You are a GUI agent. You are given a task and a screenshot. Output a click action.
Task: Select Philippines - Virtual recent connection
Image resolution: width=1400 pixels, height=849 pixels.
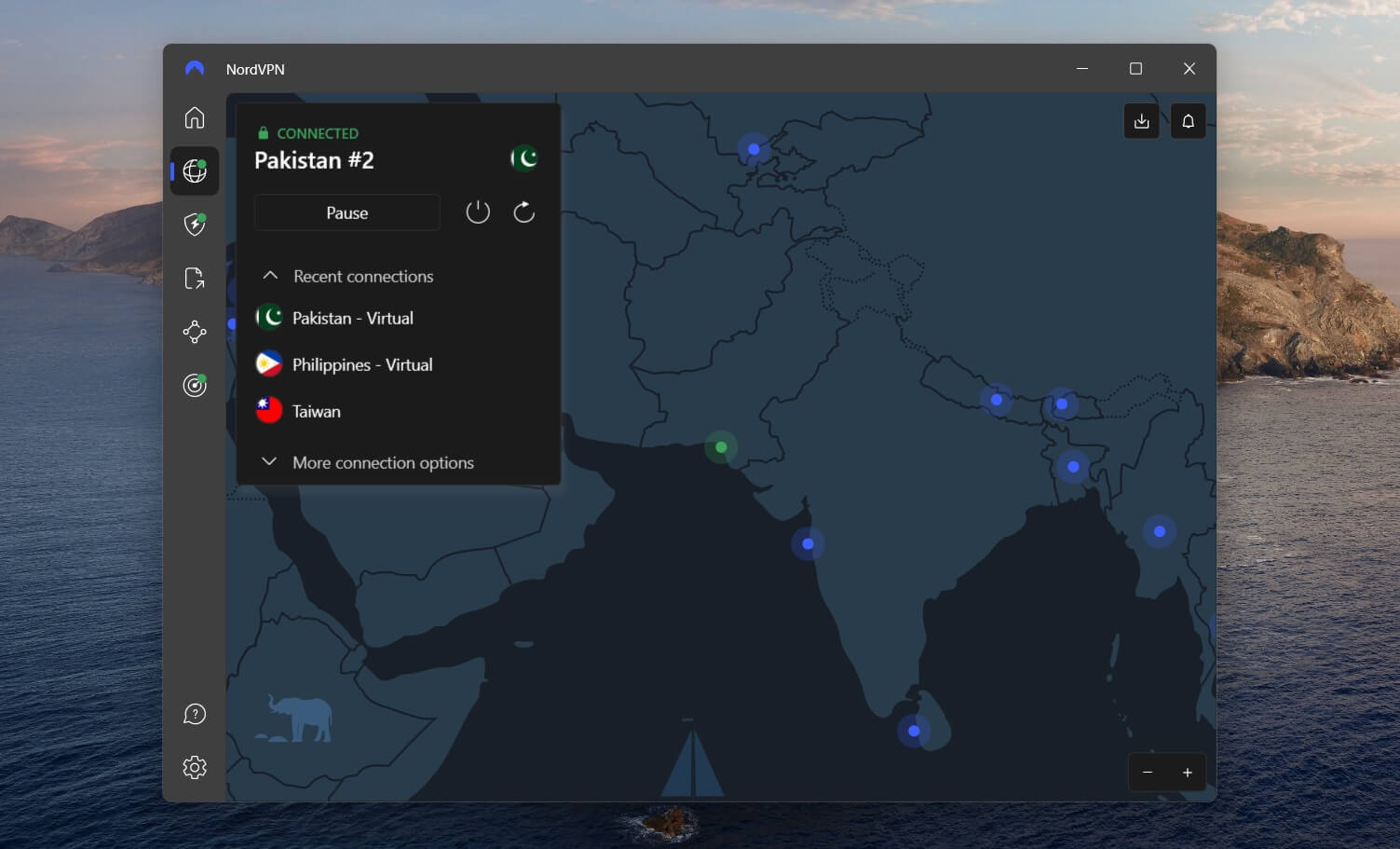point(362,364)
